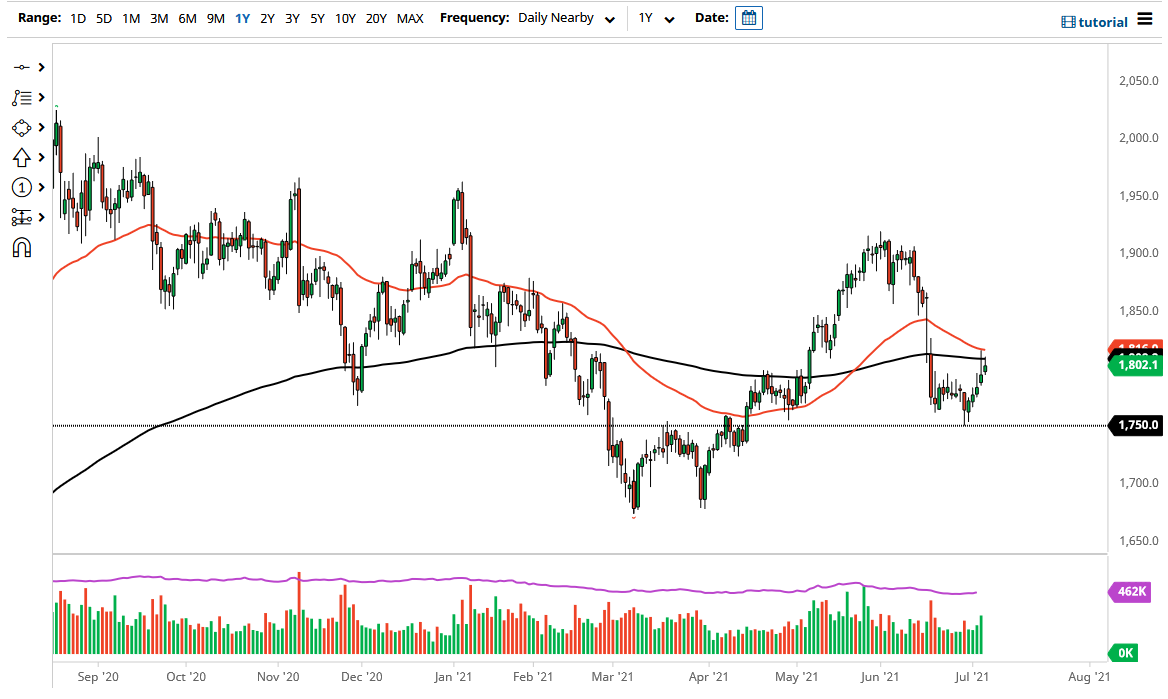The image size is (1168, 699).
Task: Click the Mar '21 date axis label
Action: tap(612, 677)
